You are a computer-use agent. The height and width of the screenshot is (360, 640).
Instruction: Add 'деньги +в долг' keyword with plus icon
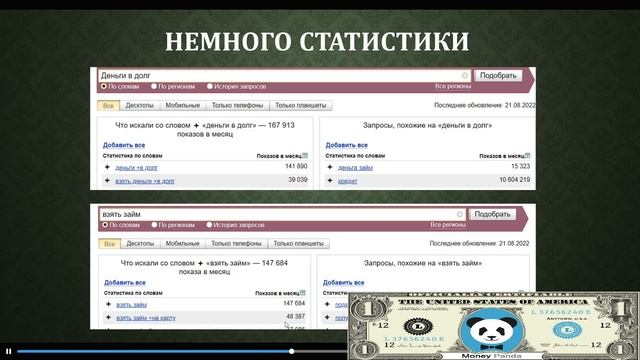point(107,167)
